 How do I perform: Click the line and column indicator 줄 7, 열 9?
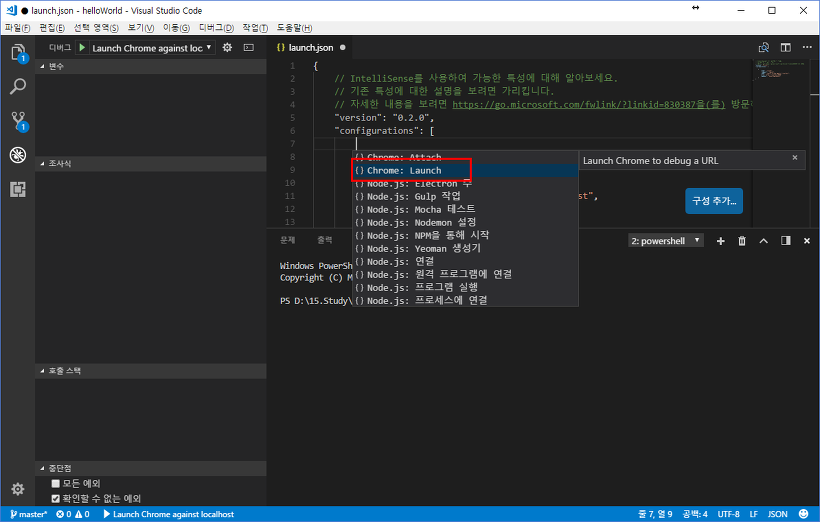[655, 514]
